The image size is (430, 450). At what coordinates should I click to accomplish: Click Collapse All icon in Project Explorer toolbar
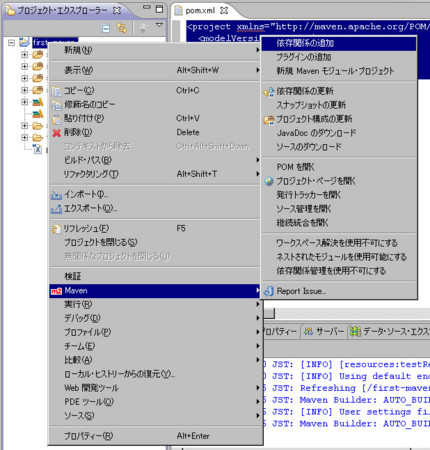pyautogui.click(x=106, y=29)
